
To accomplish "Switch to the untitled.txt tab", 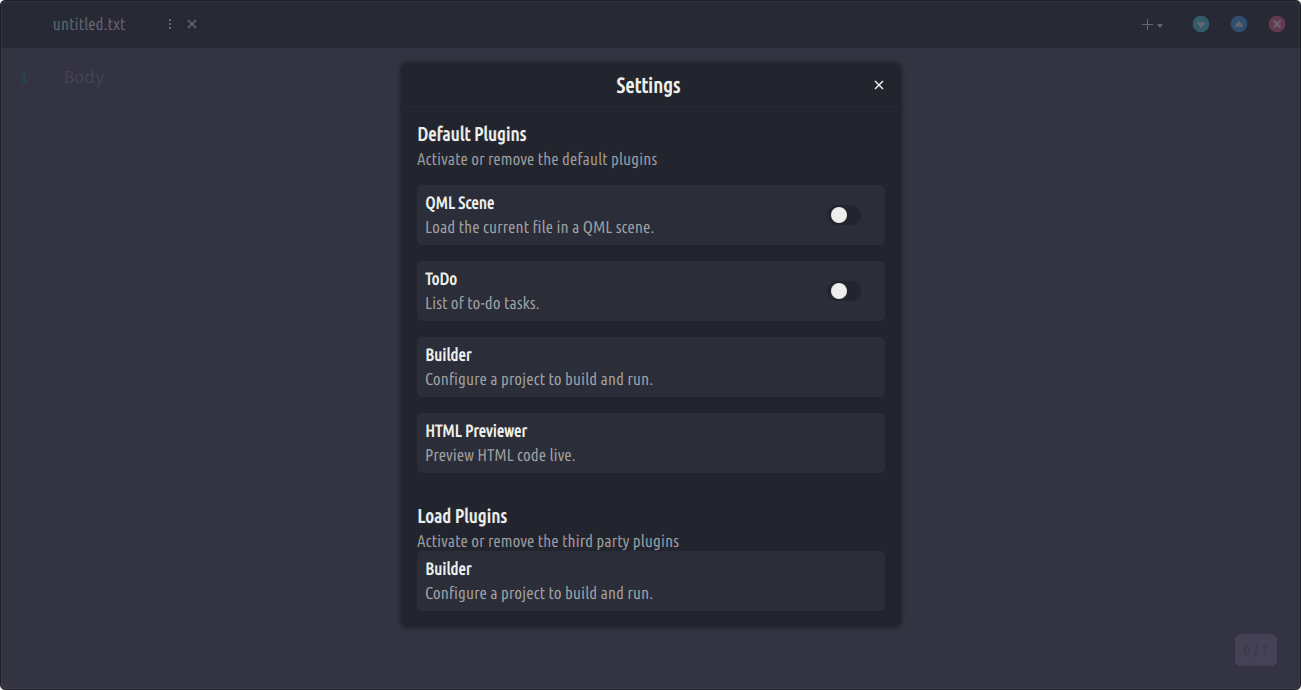I will (x=89, y=24).
